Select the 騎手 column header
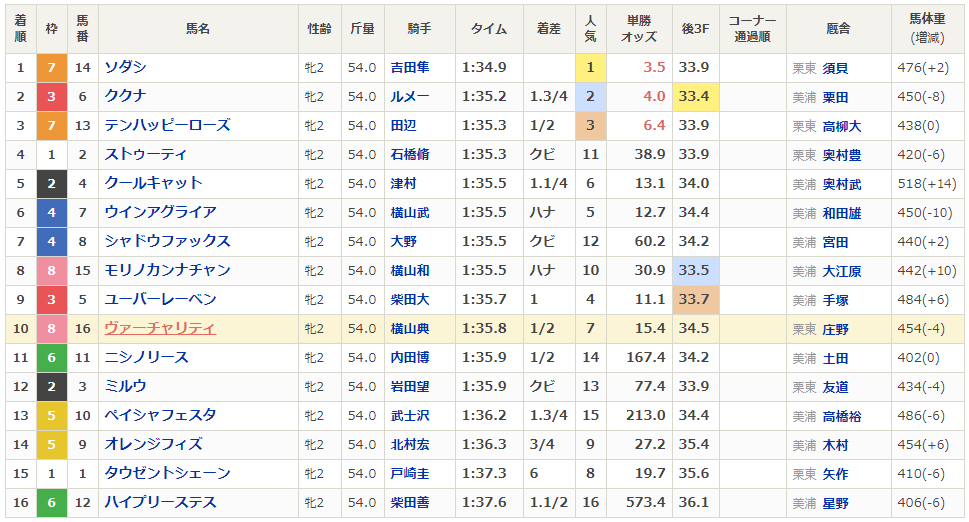Viewport: 969px width, 522px height. [420, 28]
